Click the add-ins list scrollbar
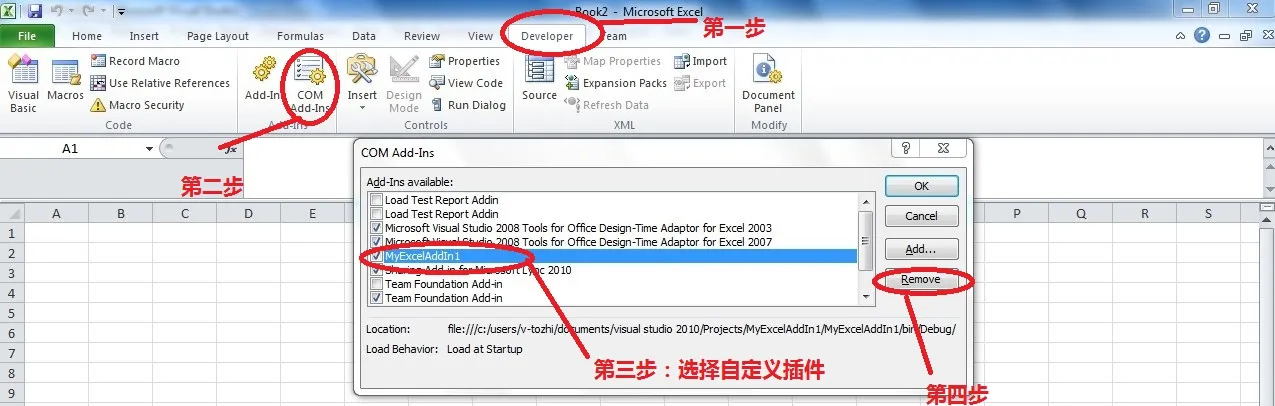The height and width of the screenshot is (406, 1275). [866, 249]
